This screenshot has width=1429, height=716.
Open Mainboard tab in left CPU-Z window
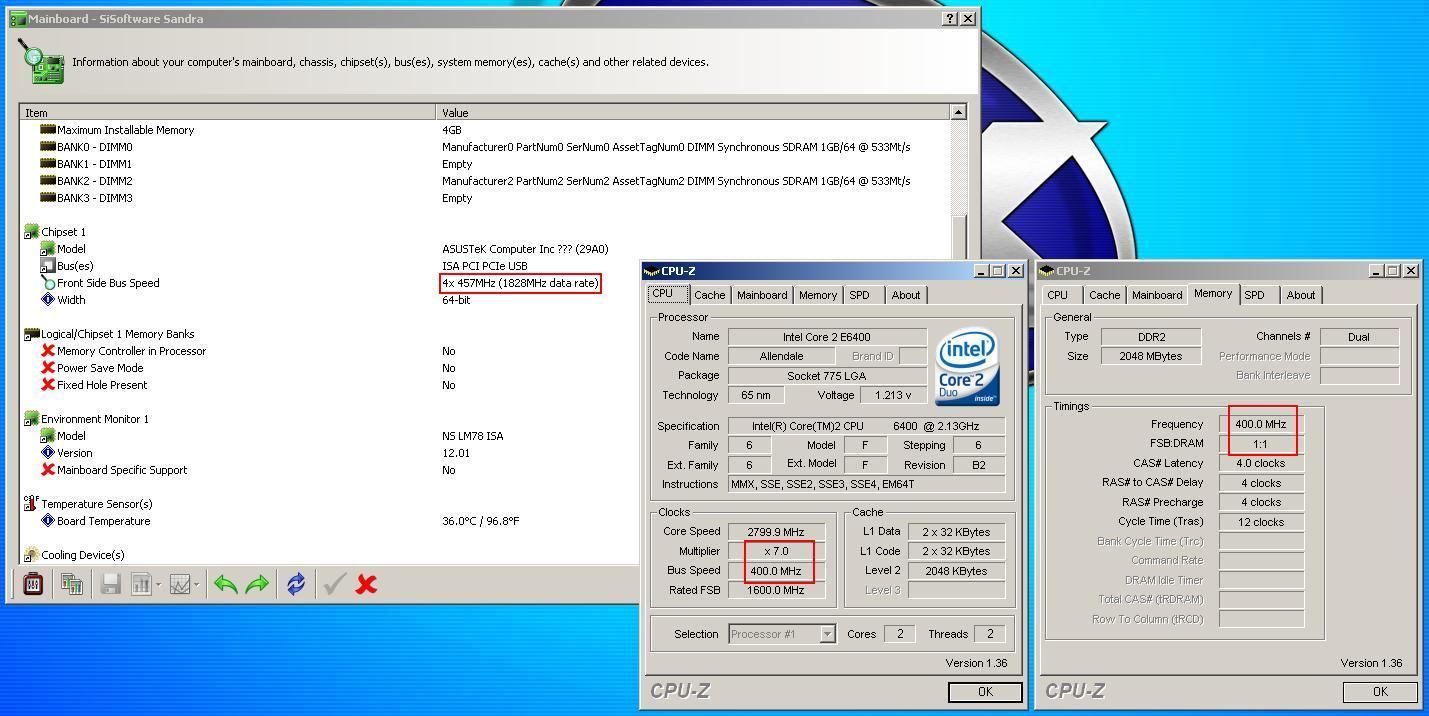click(762, 295)
